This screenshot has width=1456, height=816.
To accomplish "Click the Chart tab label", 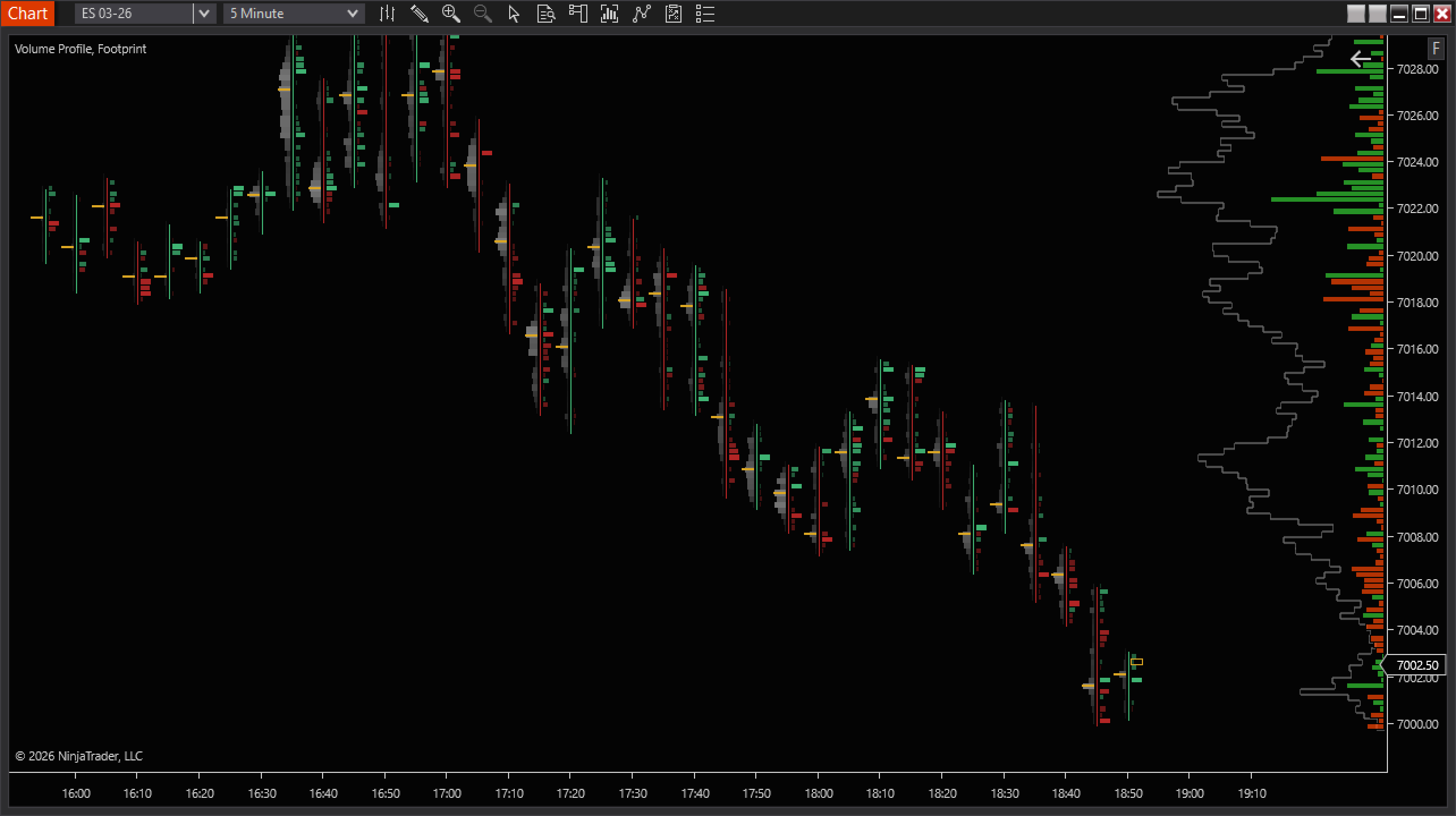I will coord(27,13).
